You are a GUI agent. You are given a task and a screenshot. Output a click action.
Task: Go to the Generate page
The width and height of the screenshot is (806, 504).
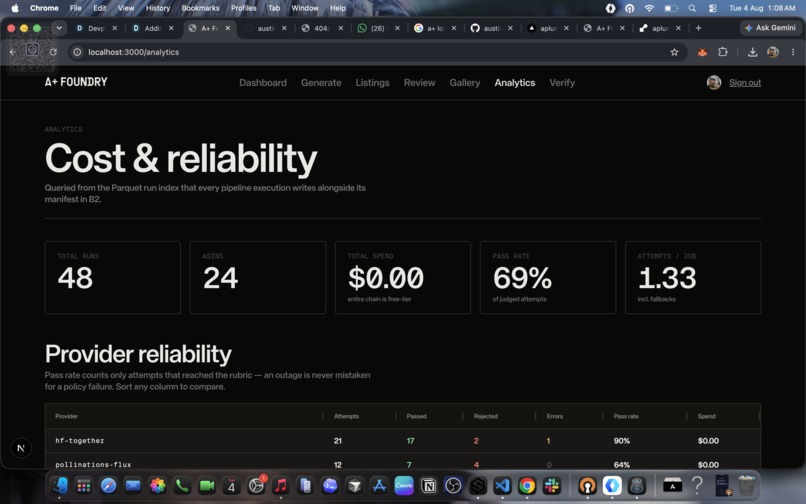pyautogui.click(x=321, y=83)
